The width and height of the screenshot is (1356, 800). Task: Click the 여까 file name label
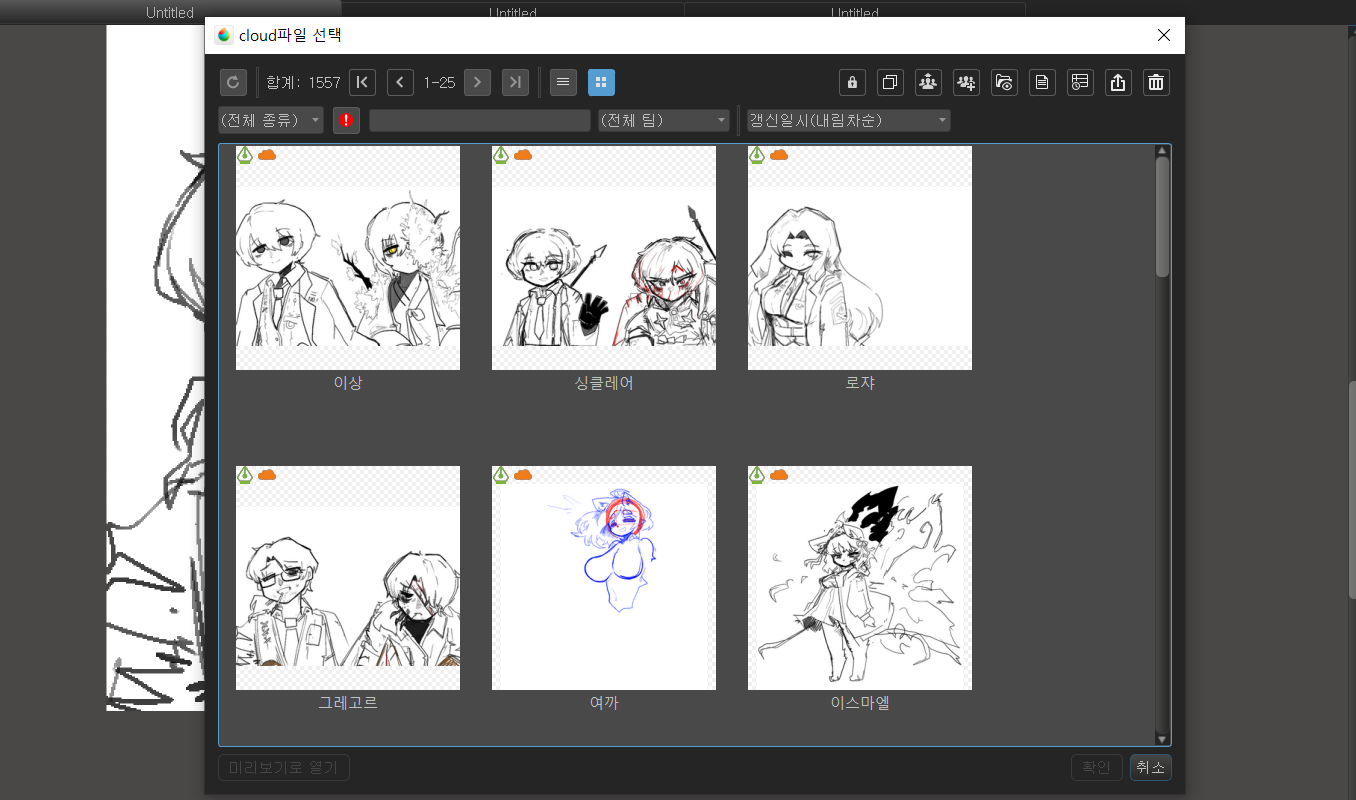604,702
